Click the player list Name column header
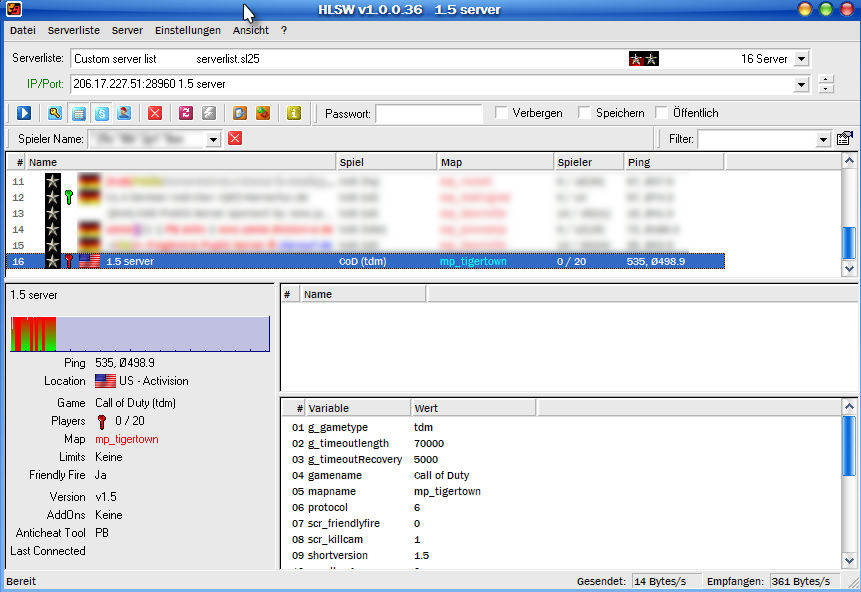This screenshot has height=592, width=861. pyautogui.click(x=363, y=294)
